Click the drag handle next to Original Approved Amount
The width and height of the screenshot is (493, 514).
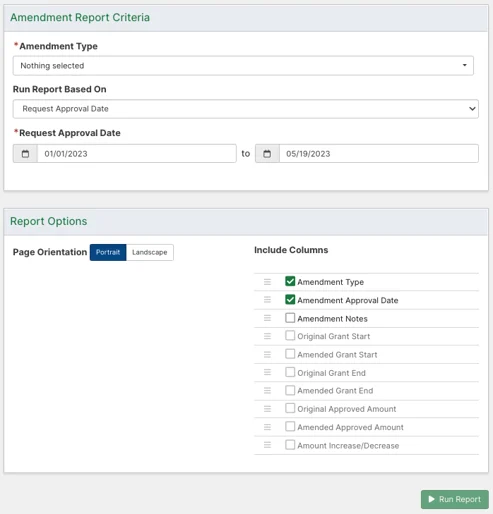pyautogui.click(x=267, y=409)
